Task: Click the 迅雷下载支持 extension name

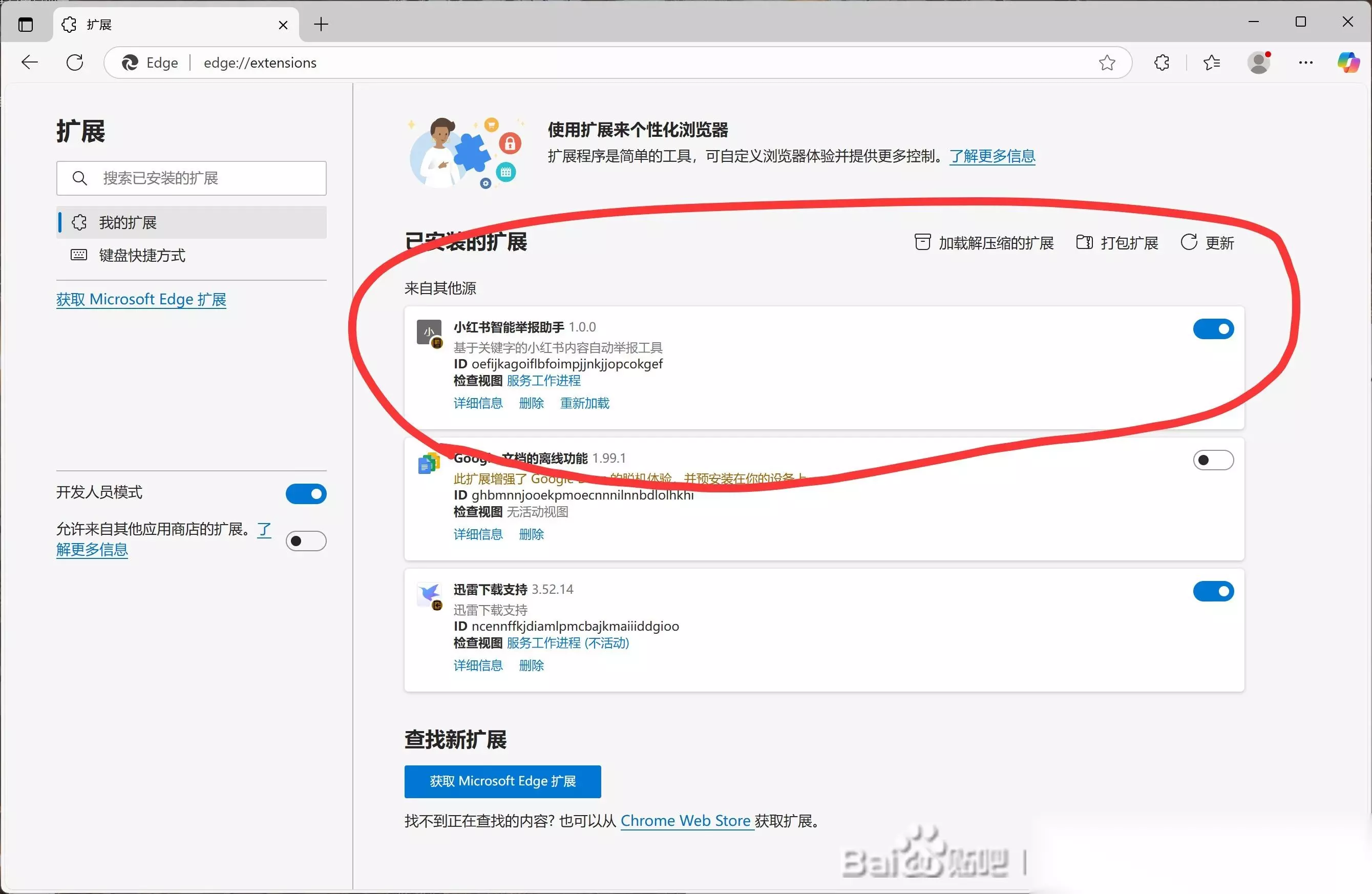Action: coord(491,590)
